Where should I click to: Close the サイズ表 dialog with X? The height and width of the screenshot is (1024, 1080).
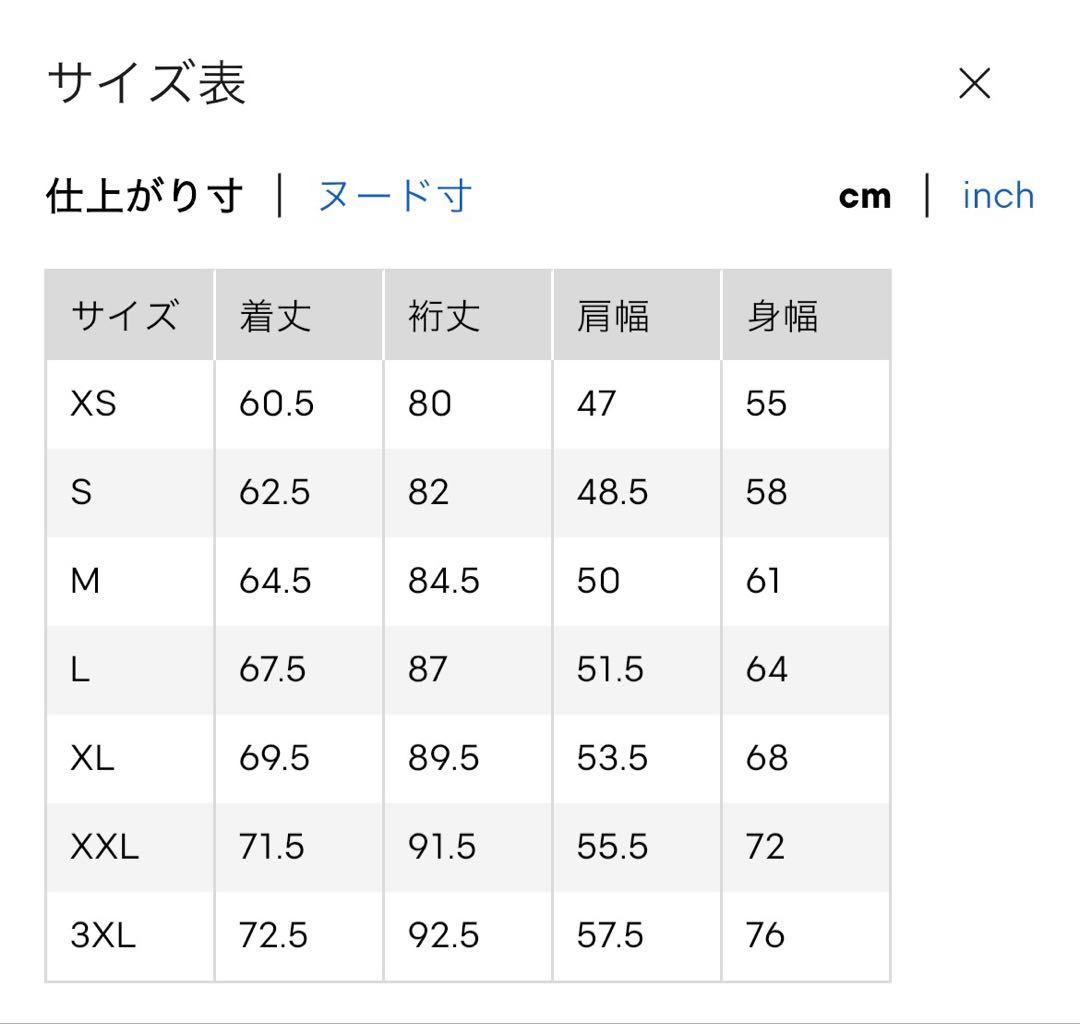click(x=975, y=83)
